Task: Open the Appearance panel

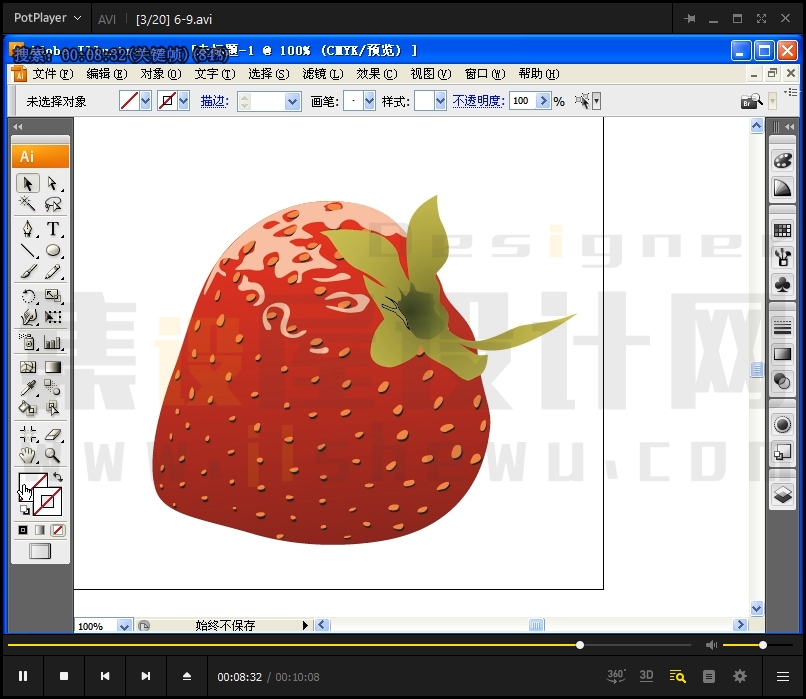Action: tap(782, 425)
